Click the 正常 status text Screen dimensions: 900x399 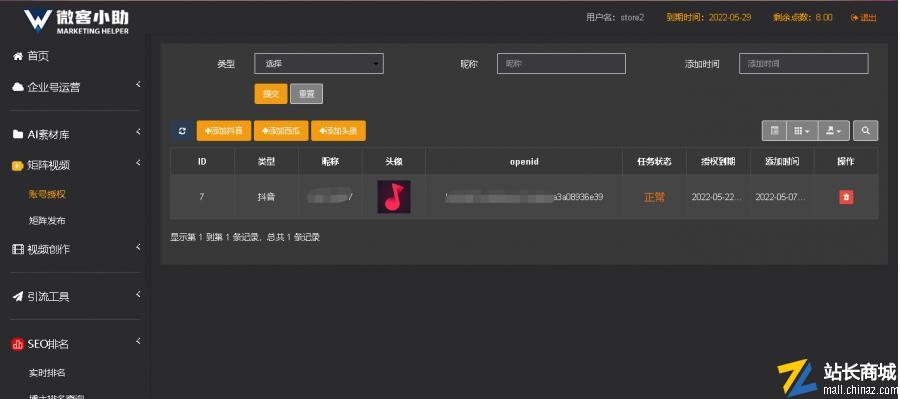click(x=654, y=197)
